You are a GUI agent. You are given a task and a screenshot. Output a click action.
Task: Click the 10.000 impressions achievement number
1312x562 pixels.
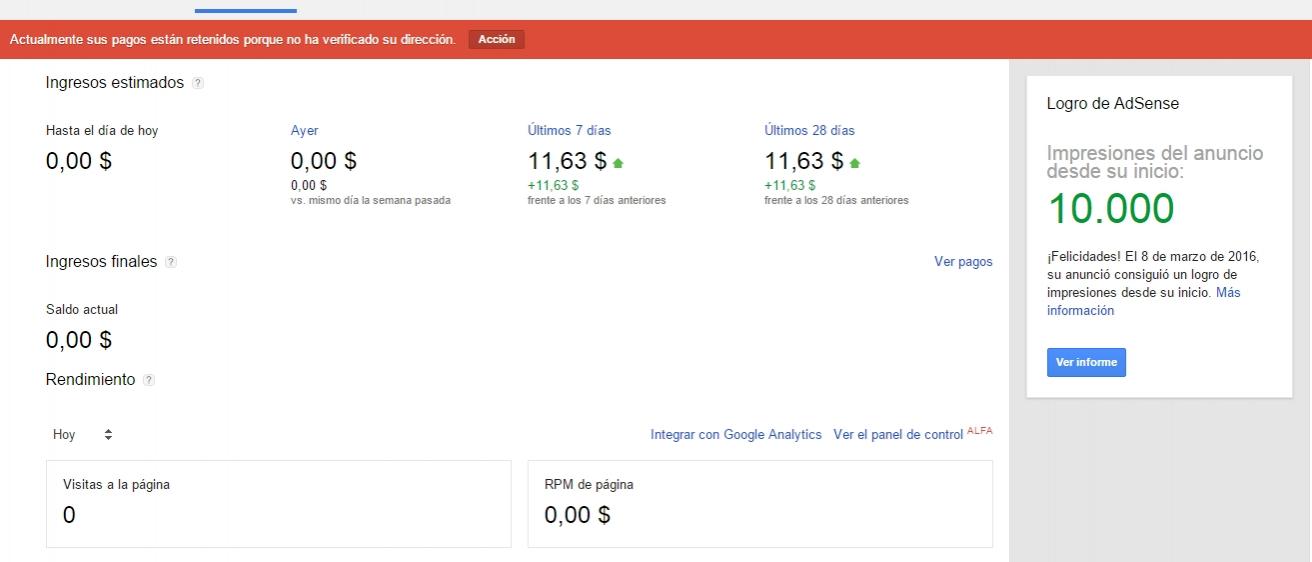tap(1111, 209)
